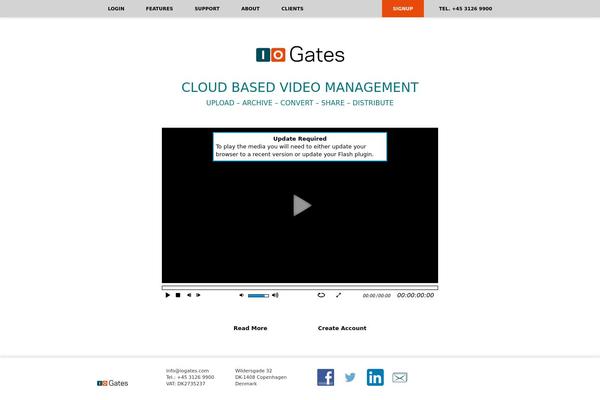Image resolution: width=600 pixels, height=400 pixels.
Task: Click the telephone number in top bar
Action: (465, 8)
